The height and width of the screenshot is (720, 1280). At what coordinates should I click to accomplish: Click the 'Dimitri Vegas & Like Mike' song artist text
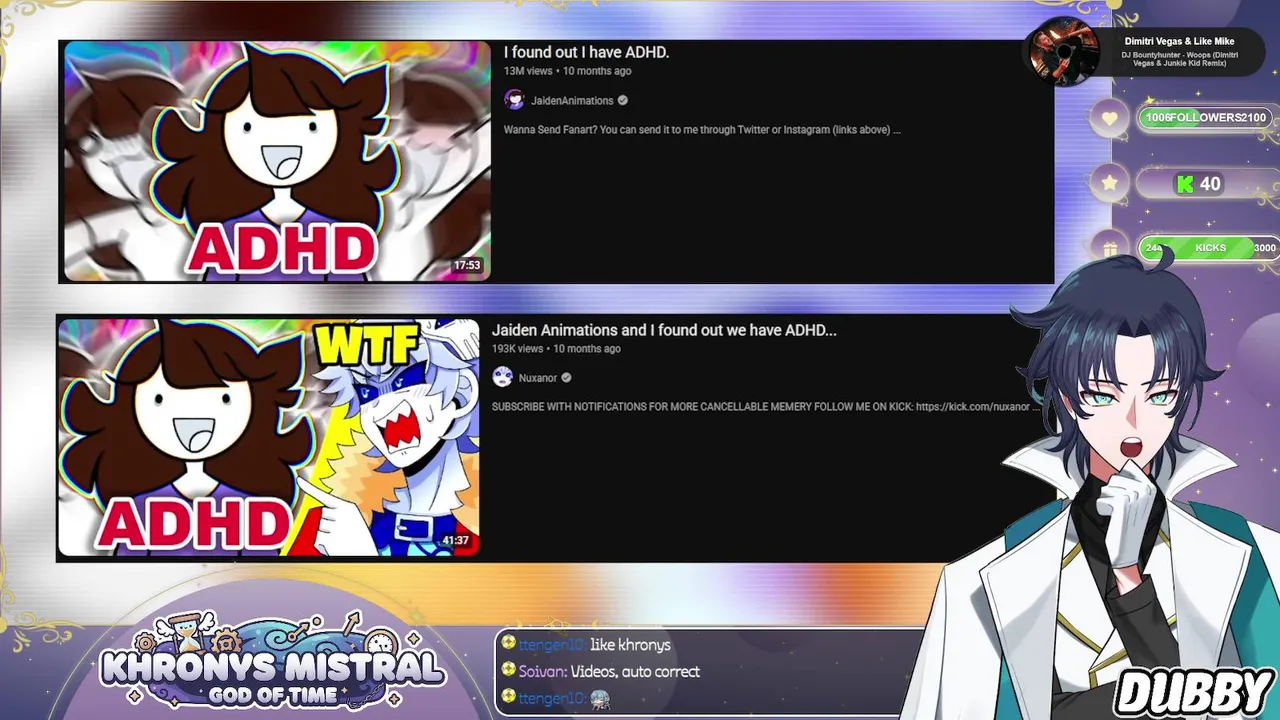tap(1179, 42)
